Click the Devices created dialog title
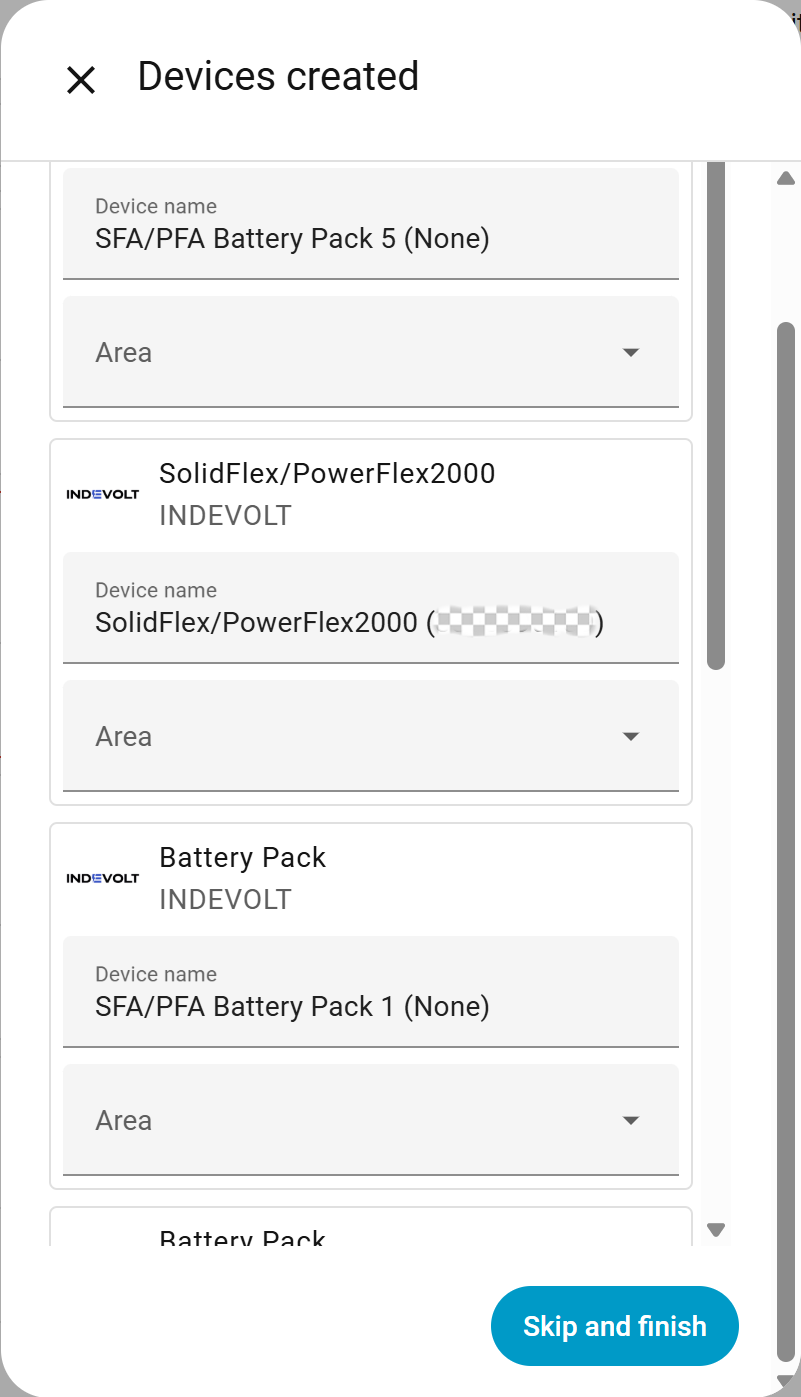801x1397 pixels. pyautogui.click(x=278, y=77)
